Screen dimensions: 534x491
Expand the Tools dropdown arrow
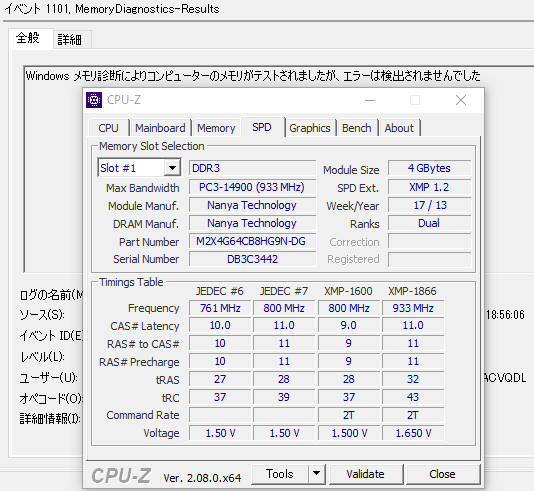(x=317, y=474)
